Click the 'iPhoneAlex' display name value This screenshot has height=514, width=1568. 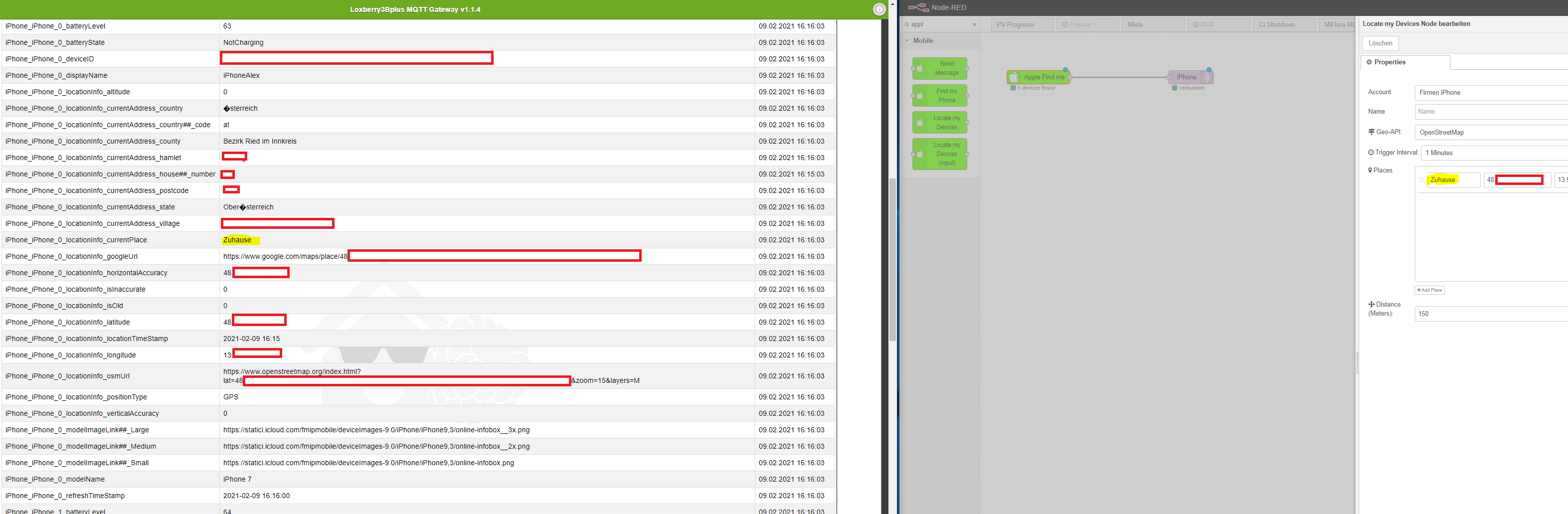242,75
